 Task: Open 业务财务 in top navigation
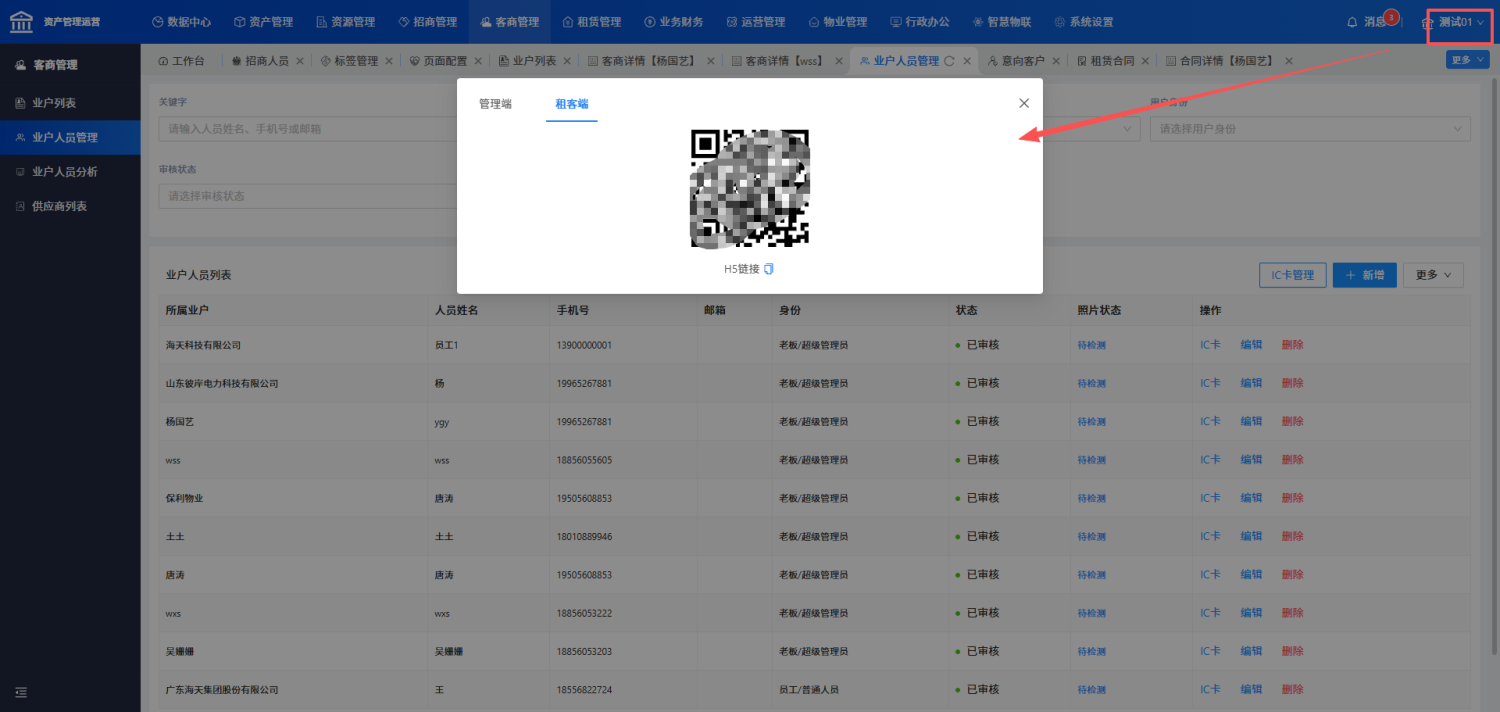click(x=672, y=21)
